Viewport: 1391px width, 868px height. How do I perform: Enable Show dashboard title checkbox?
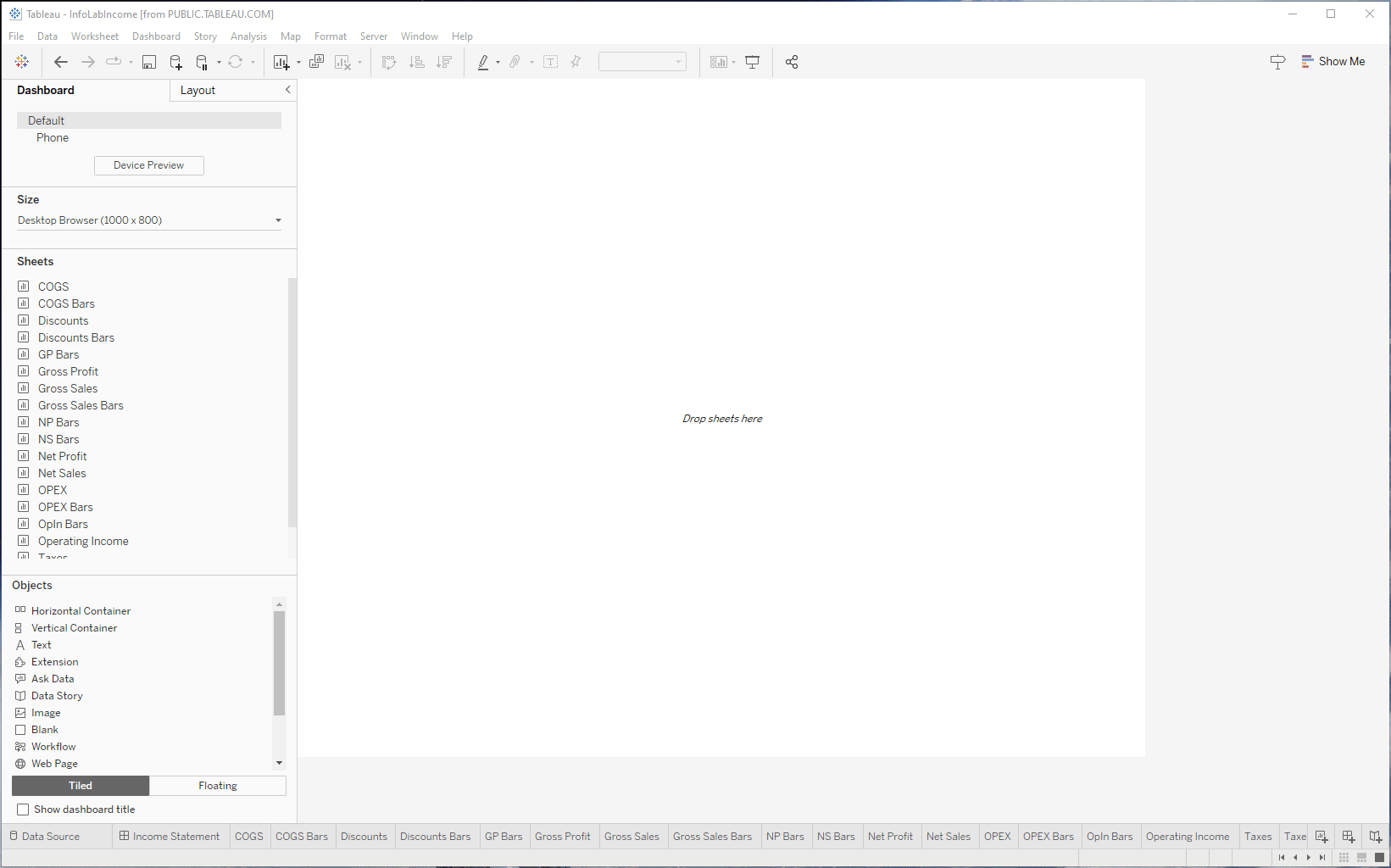23,810
